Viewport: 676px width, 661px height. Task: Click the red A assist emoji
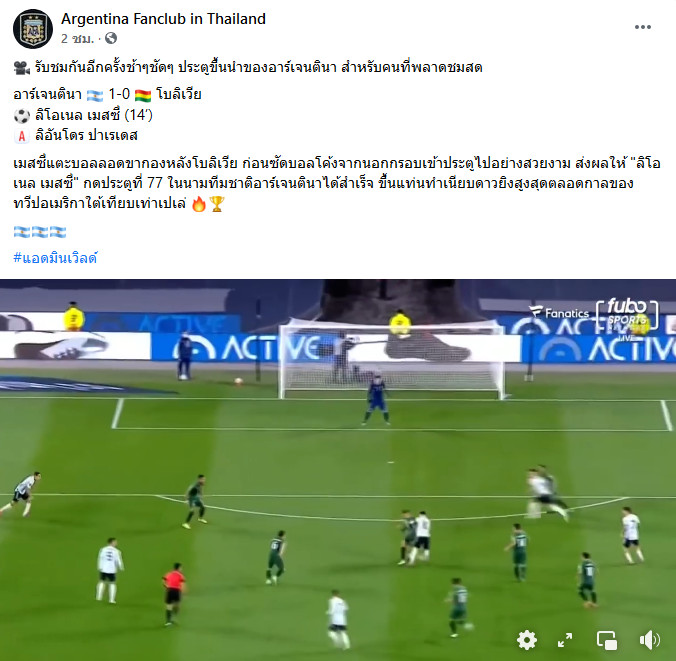coord(22,136)
